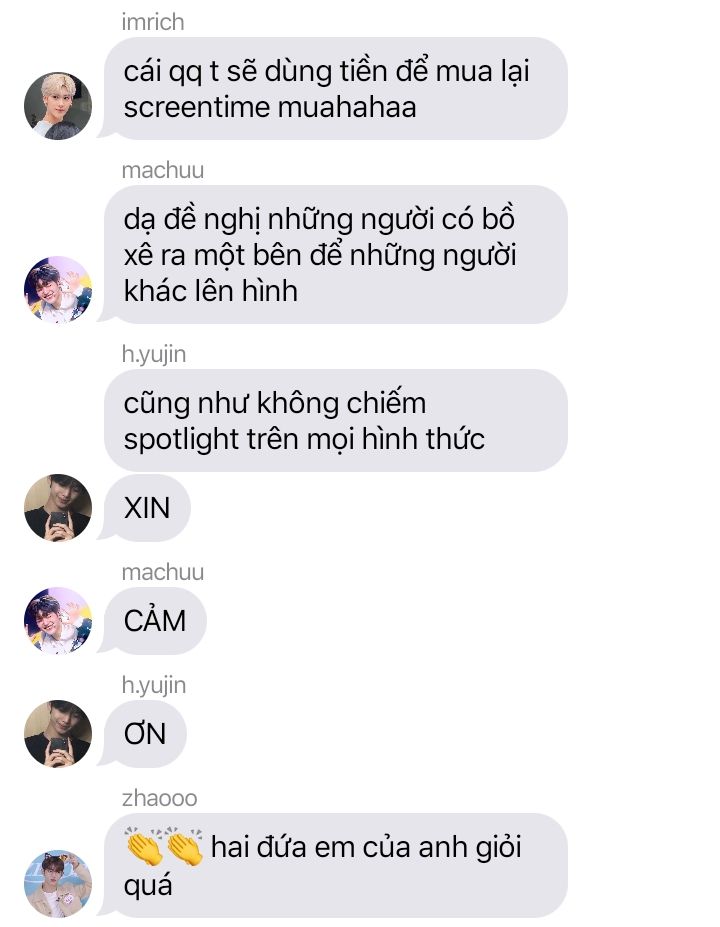Tap the CẢM message bubble
This screenshot has height=927, width=720.
pyautogui.click(x=154, y=620)
